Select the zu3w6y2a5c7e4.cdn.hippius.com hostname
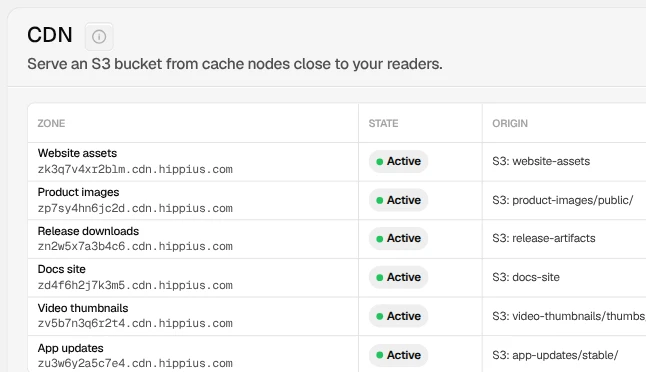The height and width of the screenshot is (372, 646). click(x=135, y=363)
